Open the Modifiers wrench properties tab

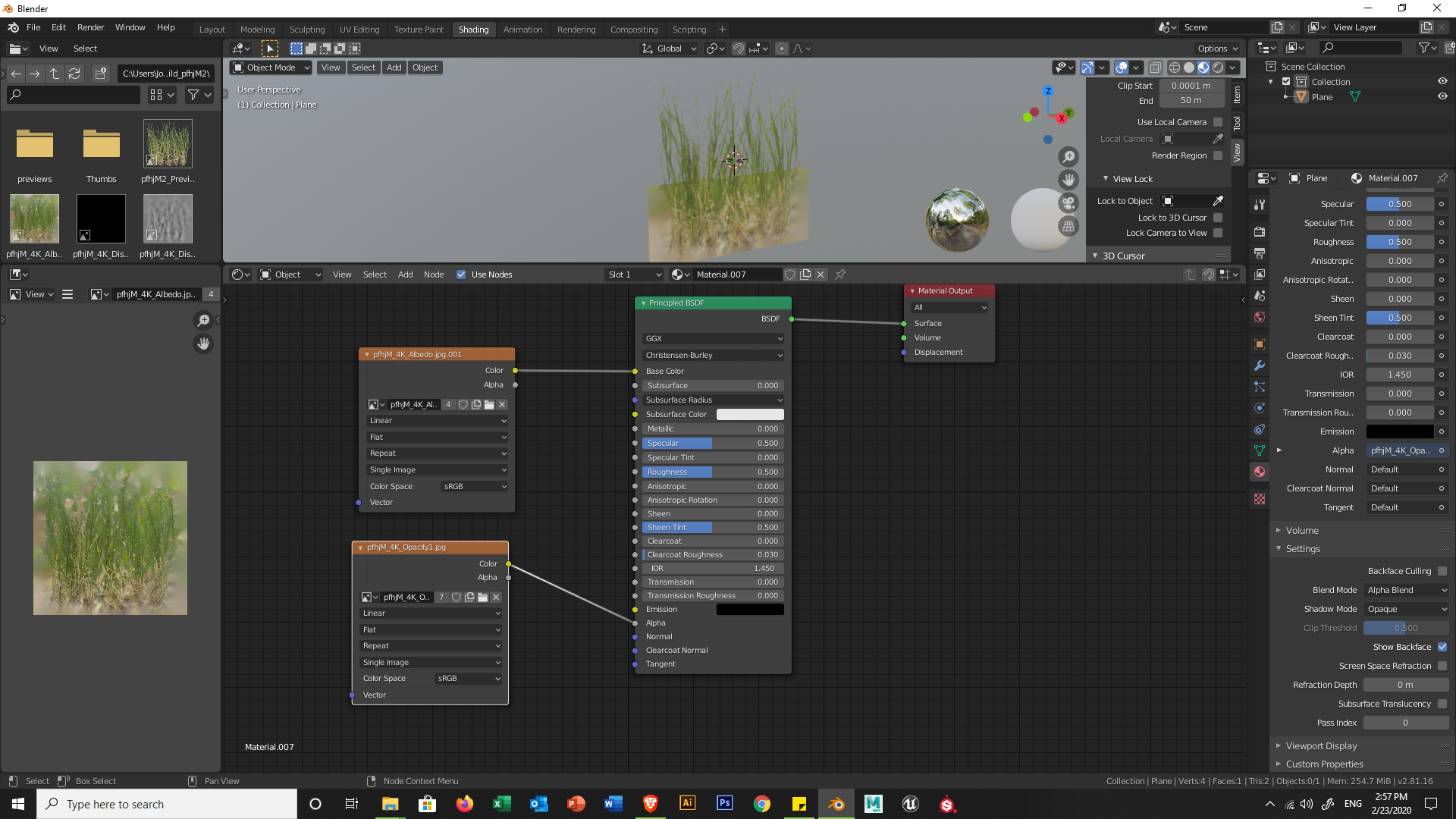(x=1260, y=366)
